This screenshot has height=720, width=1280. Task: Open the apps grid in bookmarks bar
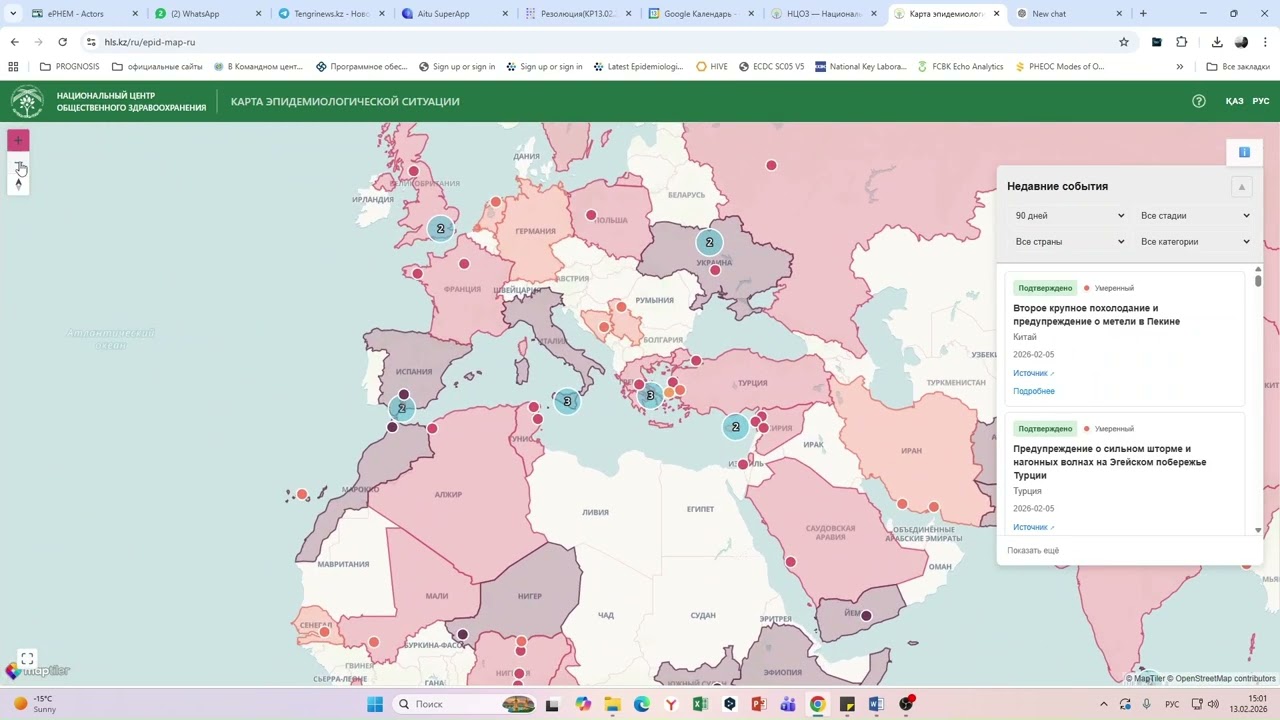point(13,67)
